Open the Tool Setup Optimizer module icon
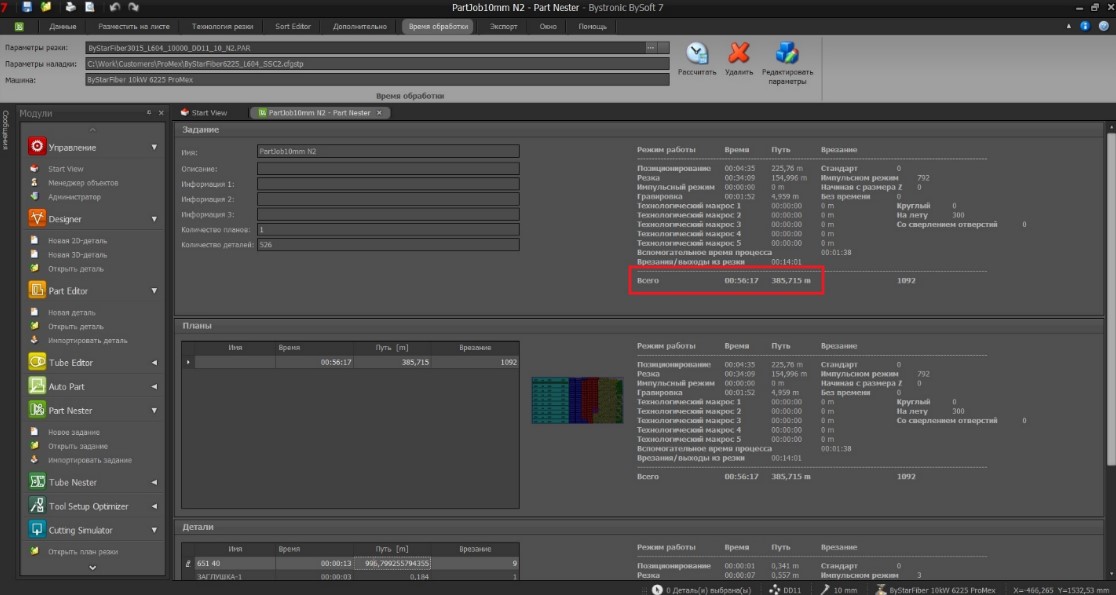The image size is (1116, 595). click(37, 506)
